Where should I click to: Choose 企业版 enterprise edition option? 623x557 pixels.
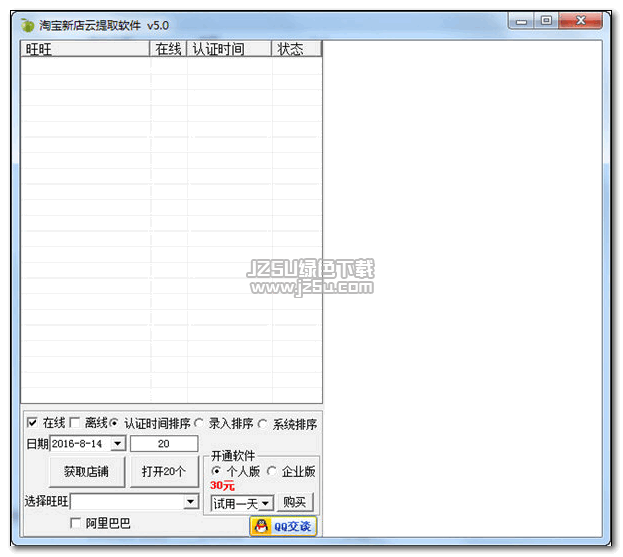272,471
